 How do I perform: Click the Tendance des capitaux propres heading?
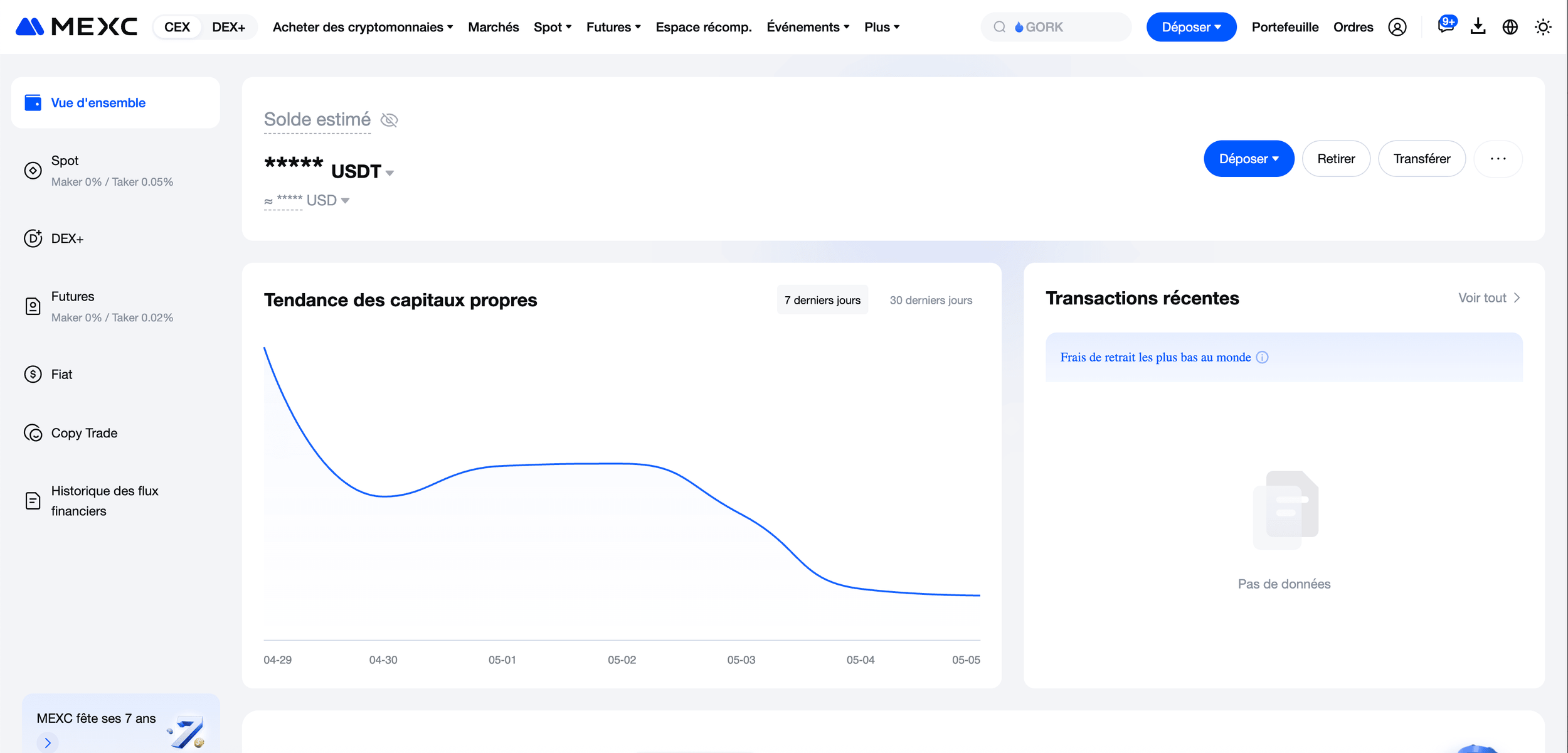(400, 300)
